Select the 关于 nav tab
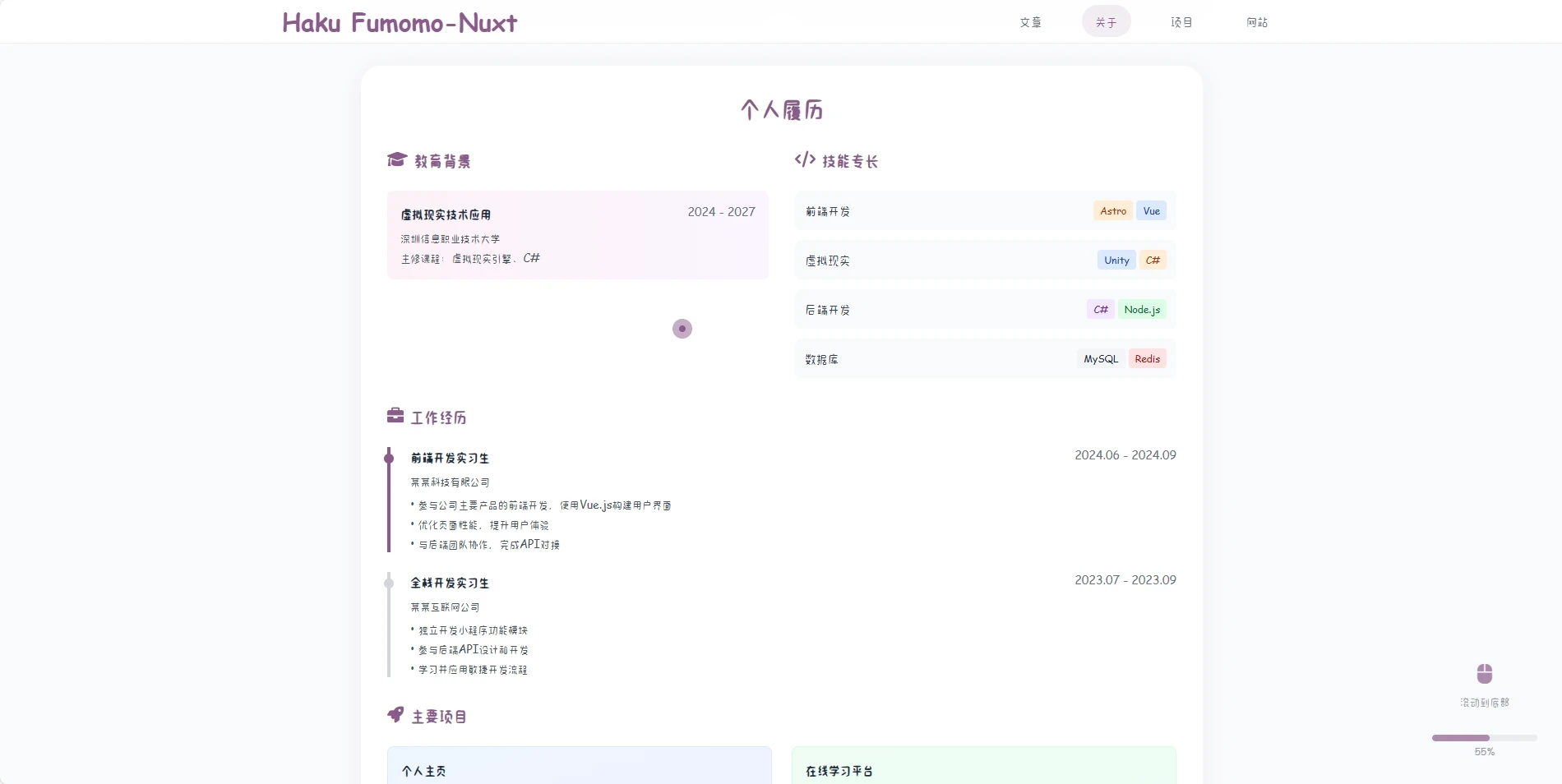Screen dimensions: 1562x784 (x=1107, y=22)
